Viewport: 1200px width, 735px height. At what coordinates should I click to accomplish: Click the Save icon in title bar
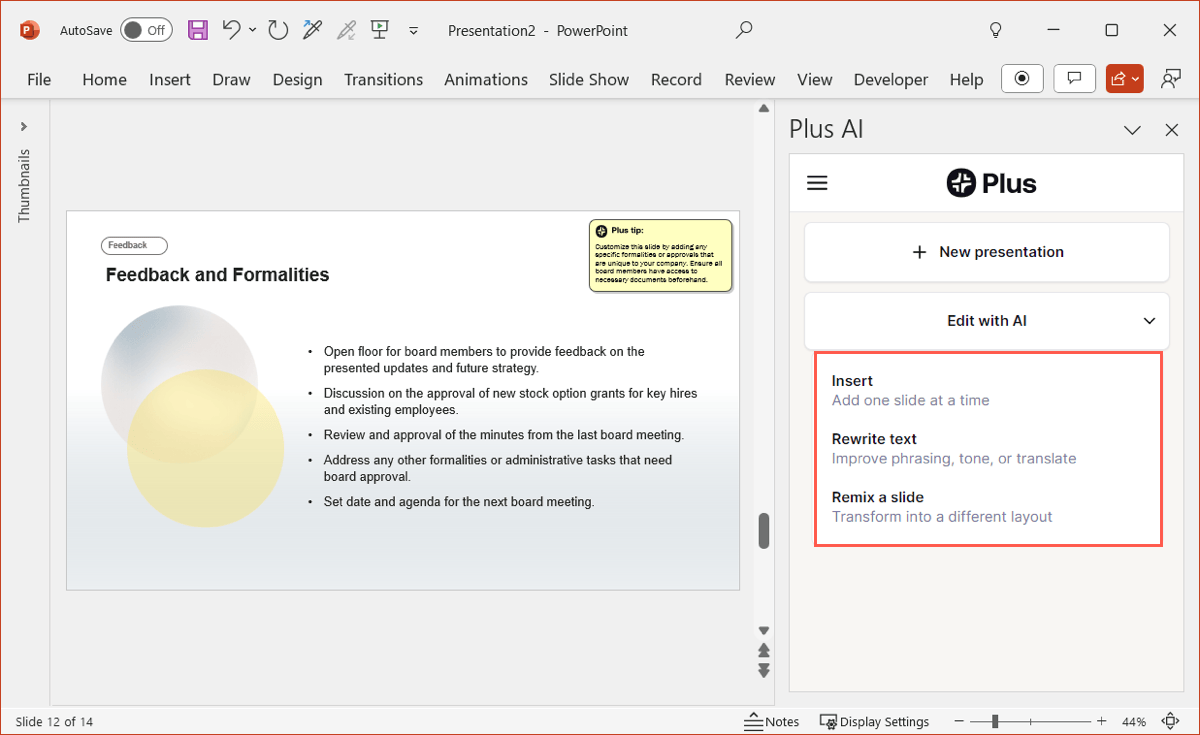click(198, 30)
